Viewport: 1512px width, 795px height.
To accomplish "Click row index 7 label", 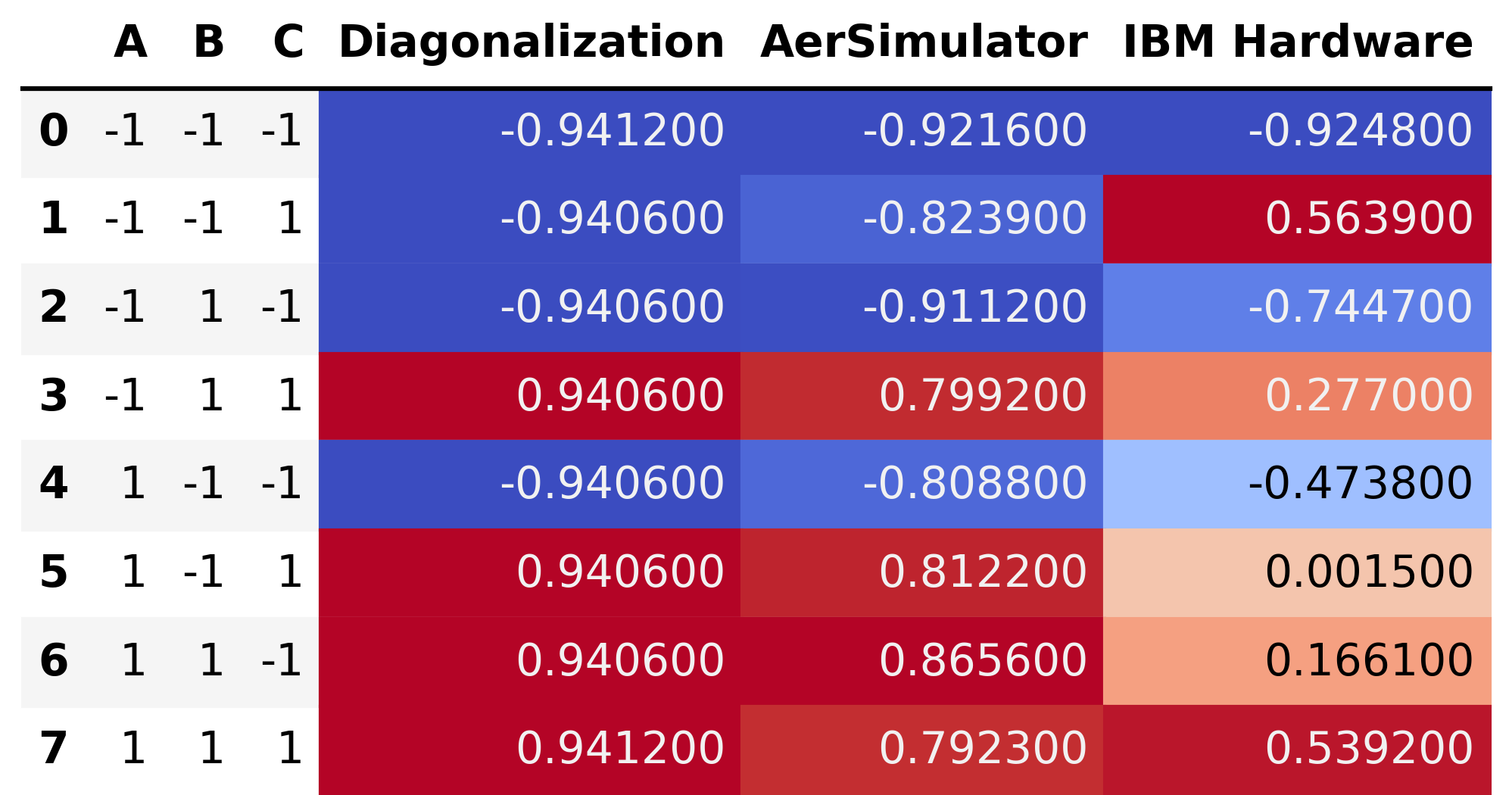I will click(54, 749).
